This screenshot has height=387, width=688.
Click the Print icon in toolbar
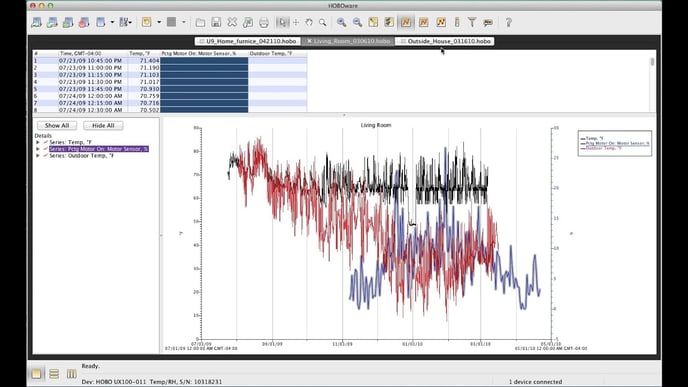[x=264, y=22]
